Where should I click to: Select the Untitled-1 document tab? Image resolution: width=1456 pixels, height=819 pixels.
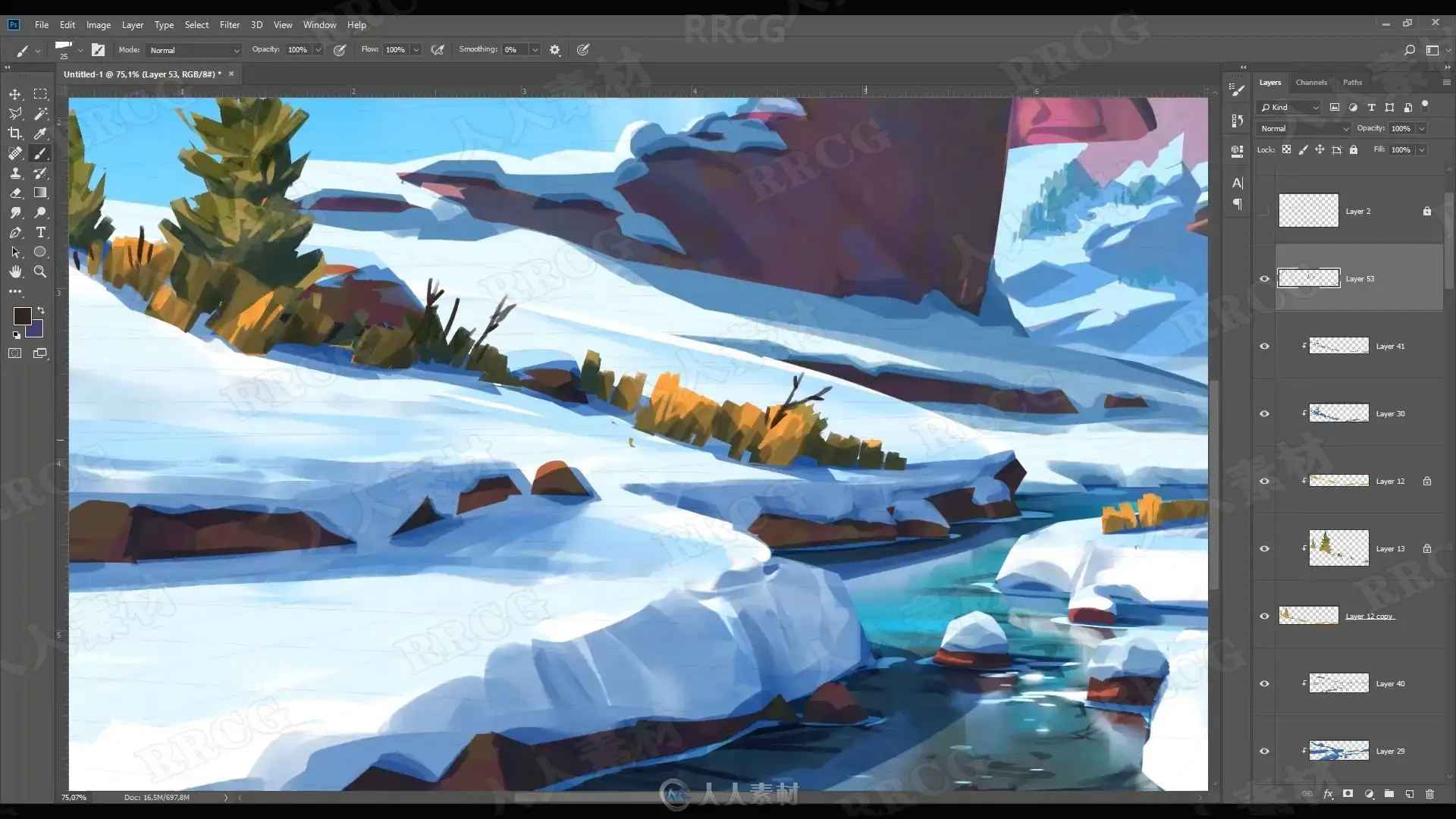143,74
